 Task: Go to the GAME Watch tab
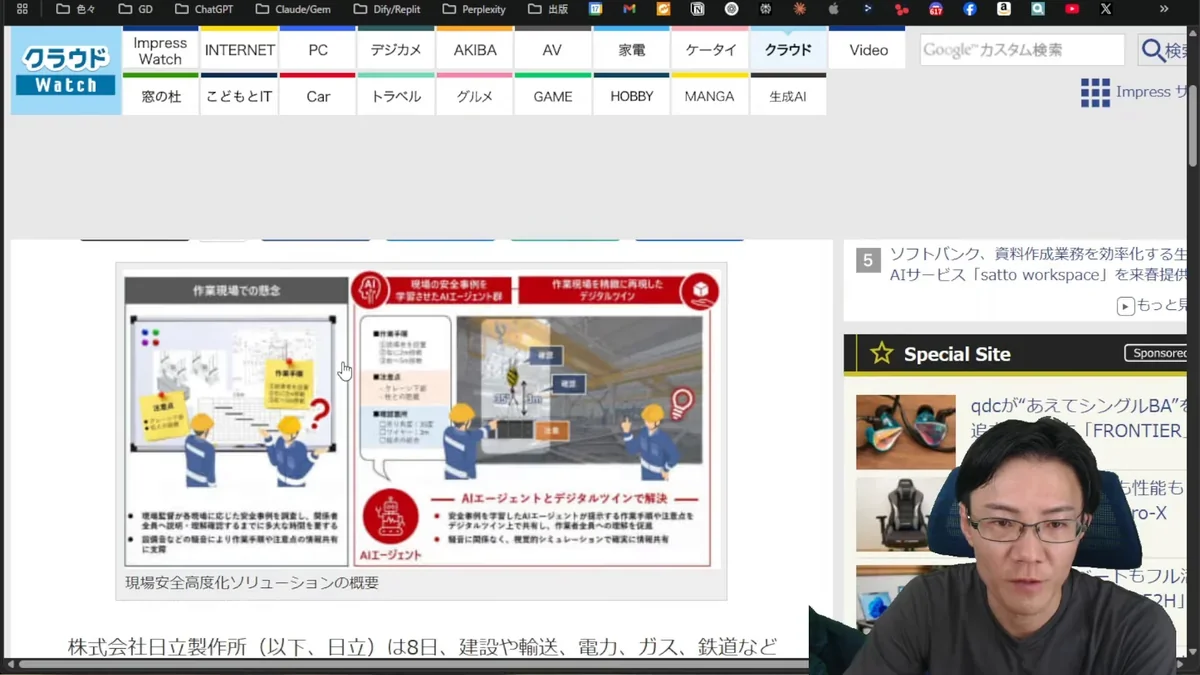click(552, 95)
